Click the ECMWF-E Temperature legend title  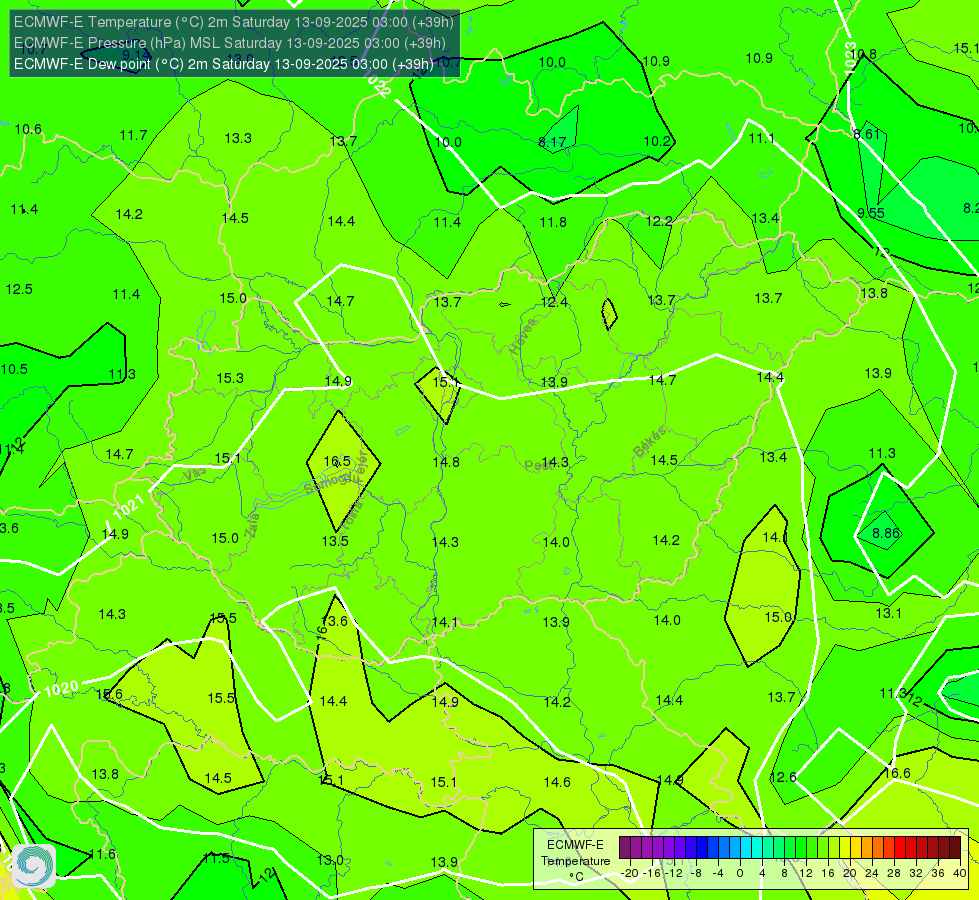(x=575, y=853)
